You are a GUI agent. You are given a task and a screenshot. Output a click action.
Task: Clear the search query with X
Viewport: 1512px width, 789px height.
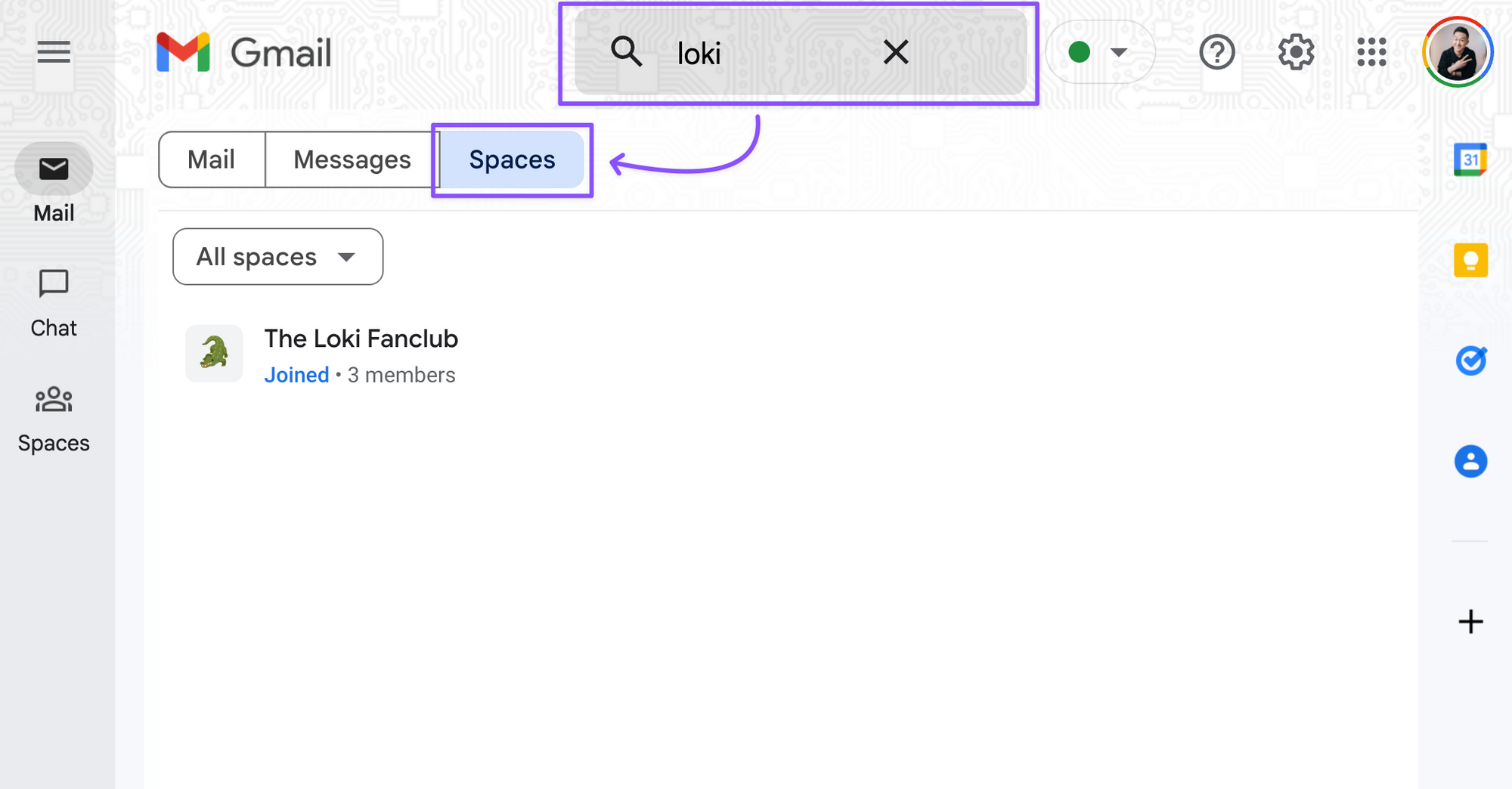point(896,52)
